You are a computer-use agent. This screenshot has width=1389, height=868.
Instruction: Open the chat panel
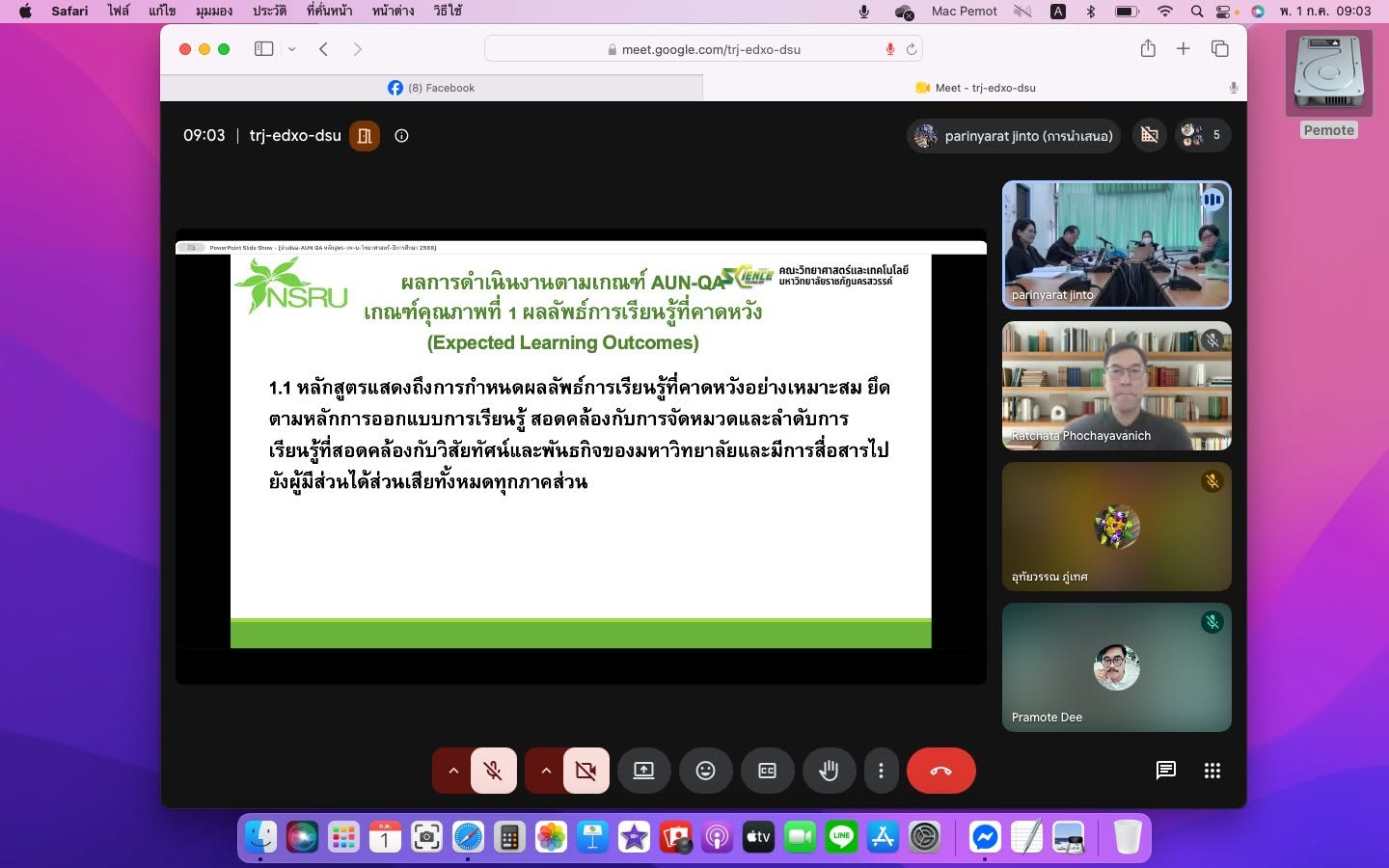coord(1166,770)
